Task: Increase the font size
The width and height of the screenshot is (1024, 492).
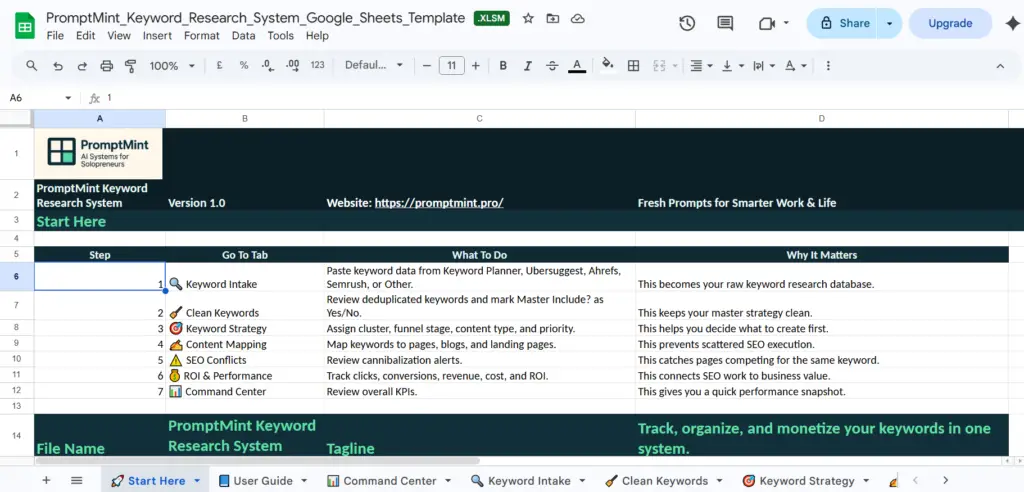Action: (x=475, y=65)
